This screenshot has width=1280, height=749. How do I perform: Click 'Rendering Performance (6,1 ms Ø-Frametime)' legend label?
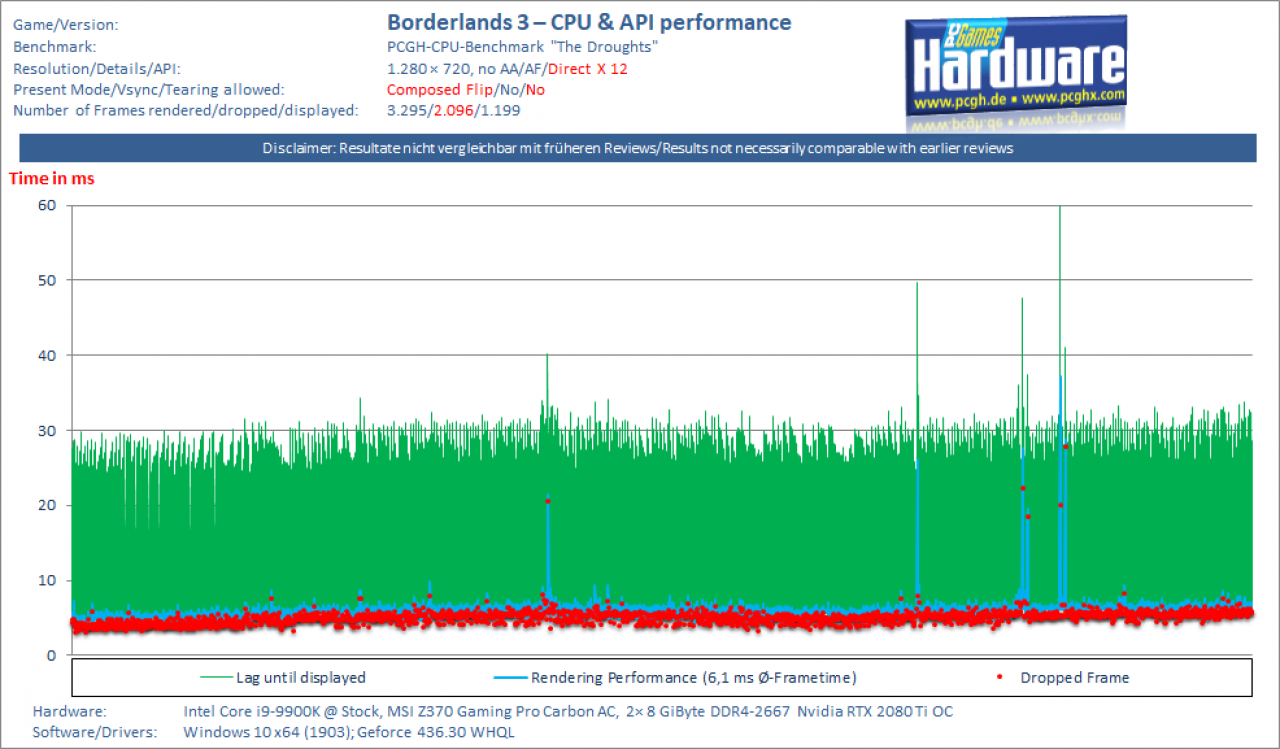tap(693, 678)
